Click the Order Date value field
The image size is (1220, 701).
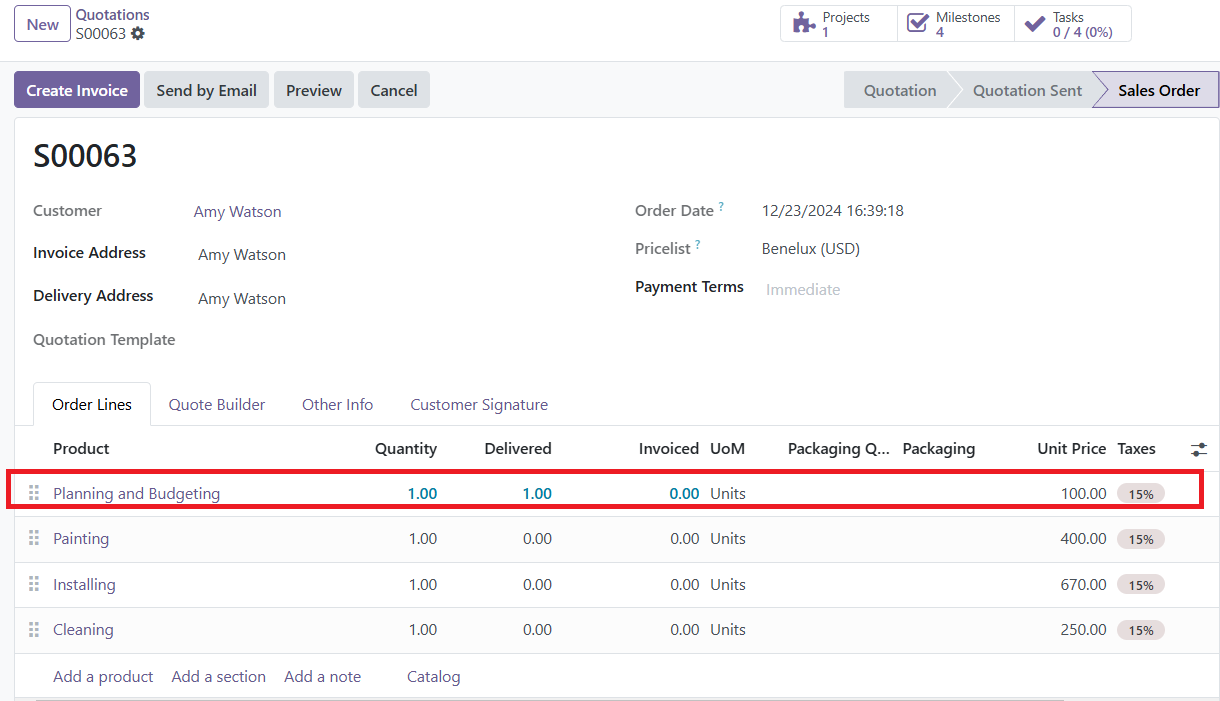(x=833, y=211)
